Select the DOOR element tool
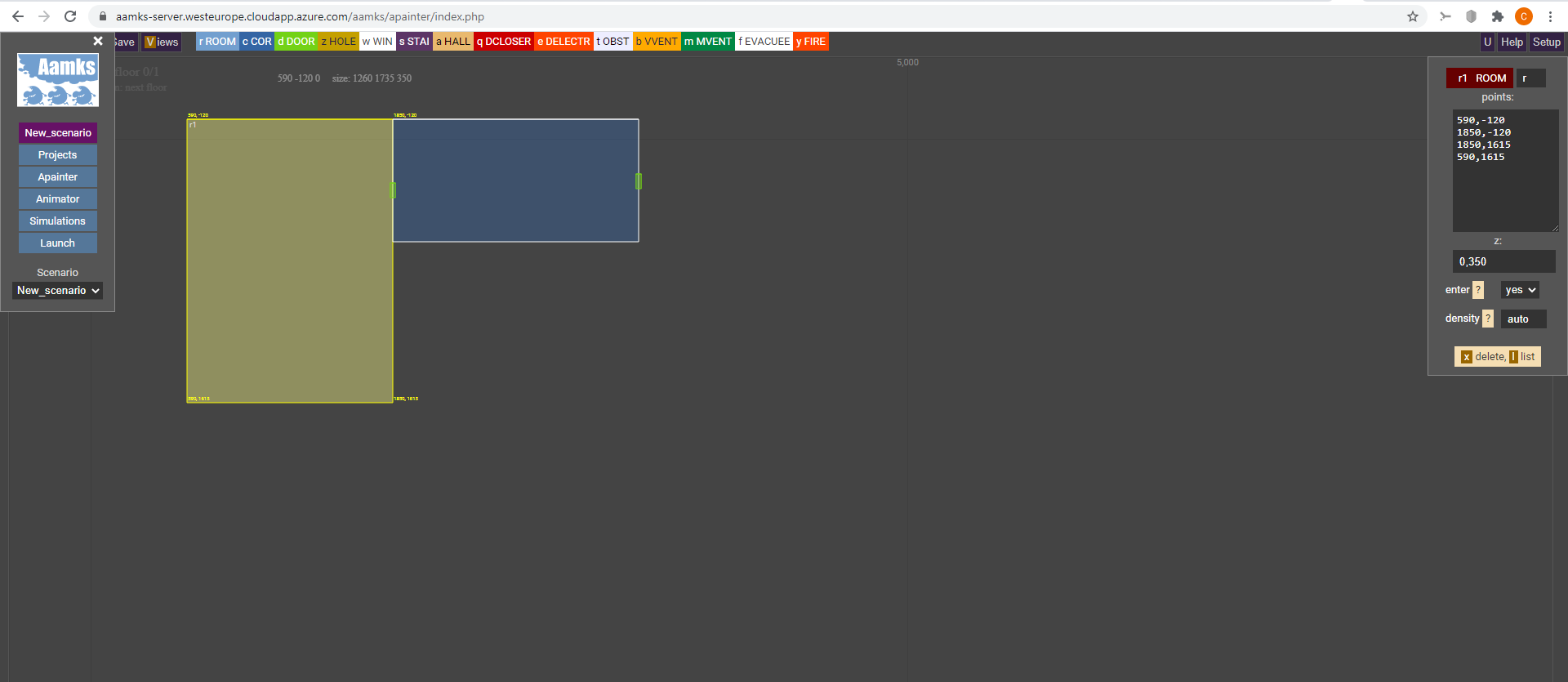This screenshot has height=682, width=1568. (x=296, y=42)
